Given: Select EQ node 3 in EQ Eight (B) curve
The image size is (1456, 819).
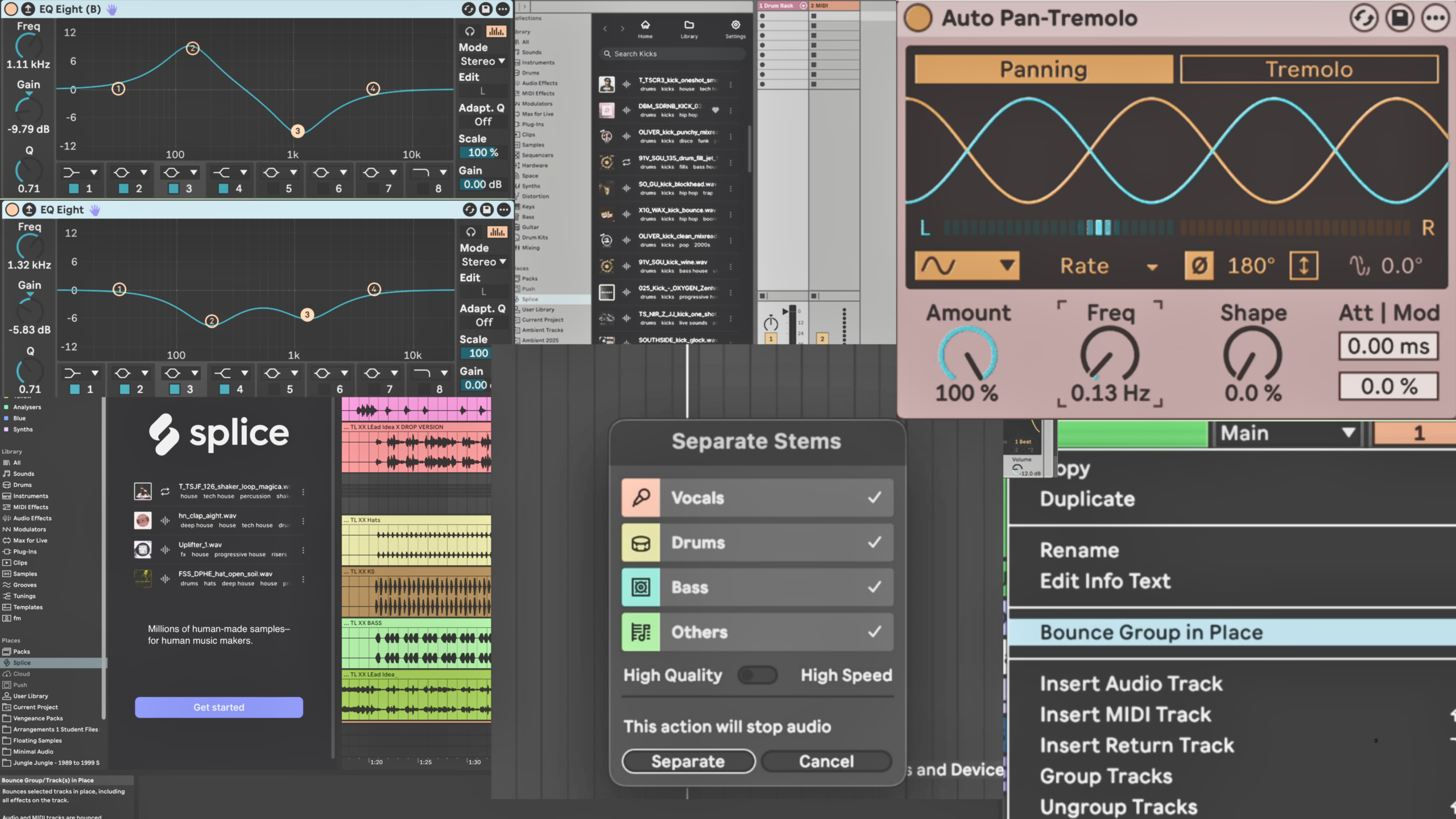Looking at the screenshot, I should pos(297,131).
